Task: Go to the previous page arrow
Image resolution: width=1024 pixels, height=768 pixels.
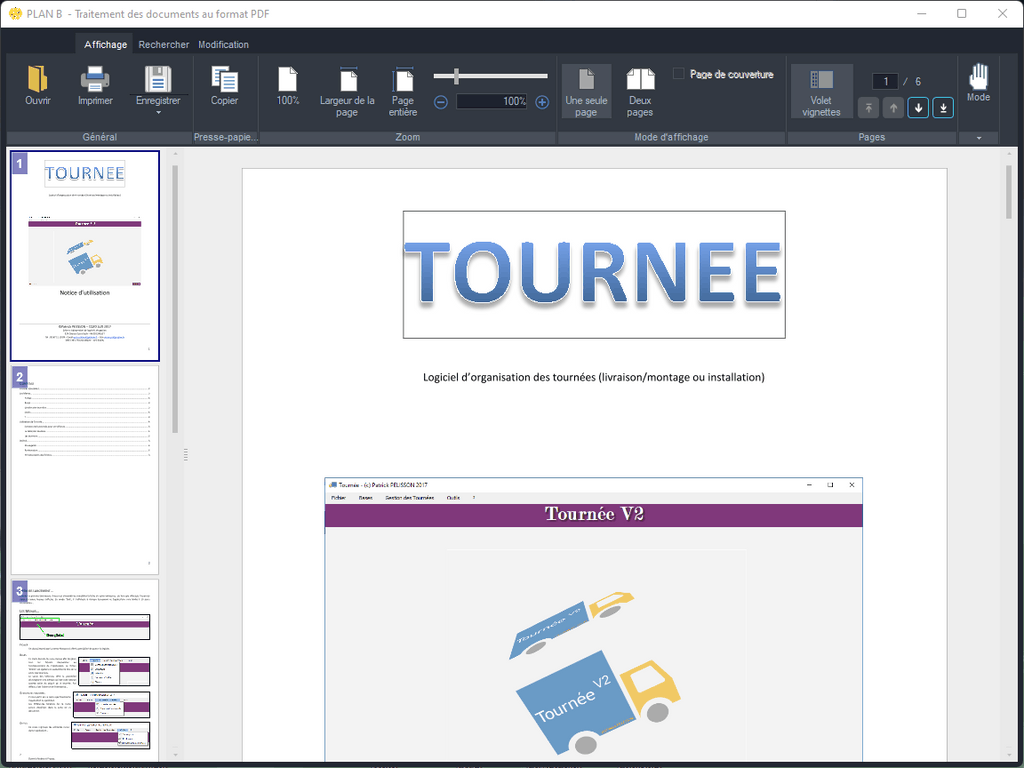Action: coord(893,108)
